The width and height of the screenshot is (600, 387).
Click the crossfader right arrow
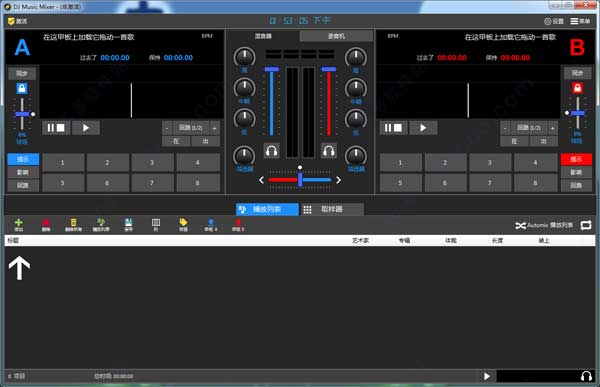(x=338, y=180)
